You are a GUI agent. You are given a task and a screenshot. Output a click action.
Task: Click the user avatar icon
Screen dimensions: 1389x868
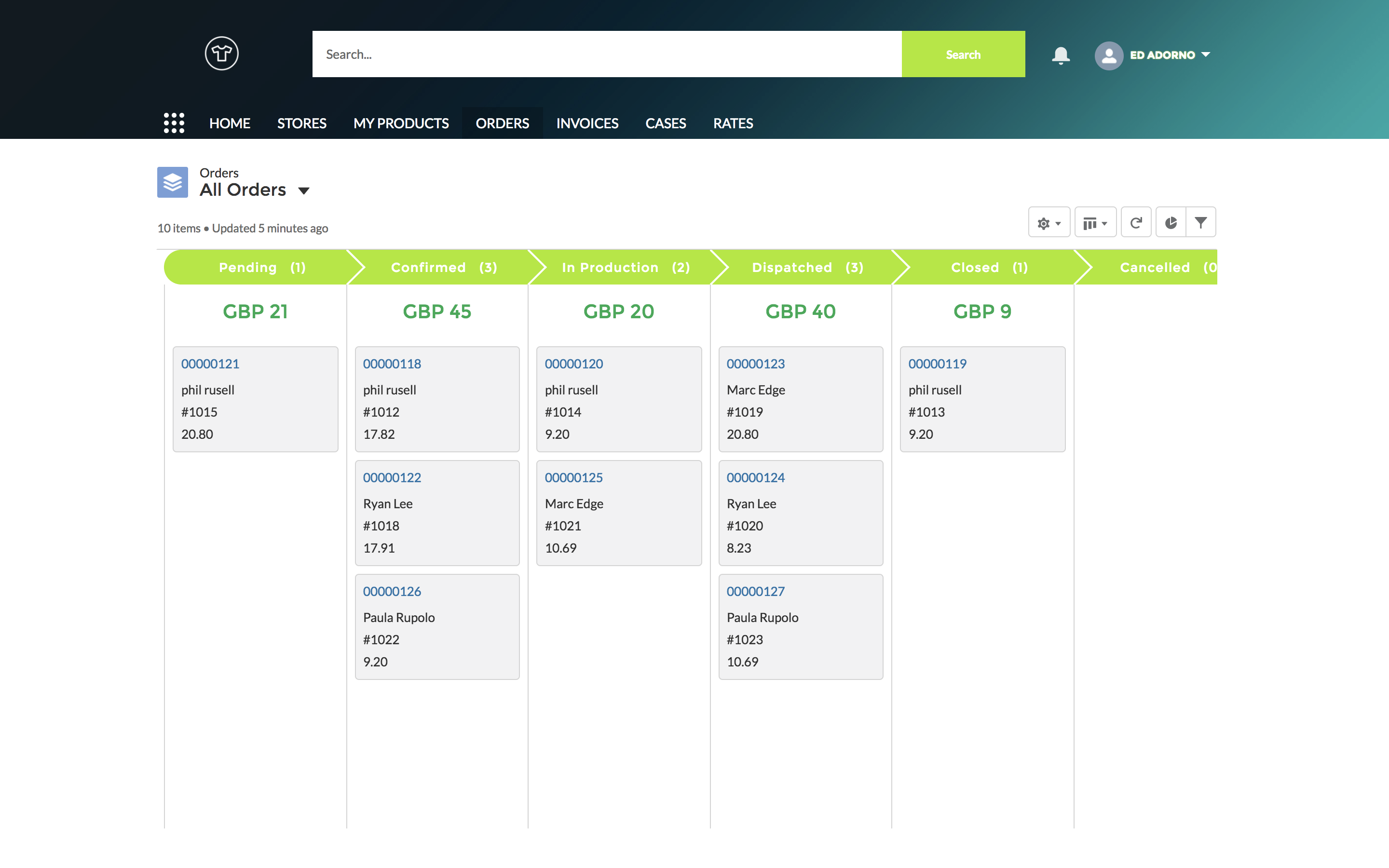coord(1108,55)
